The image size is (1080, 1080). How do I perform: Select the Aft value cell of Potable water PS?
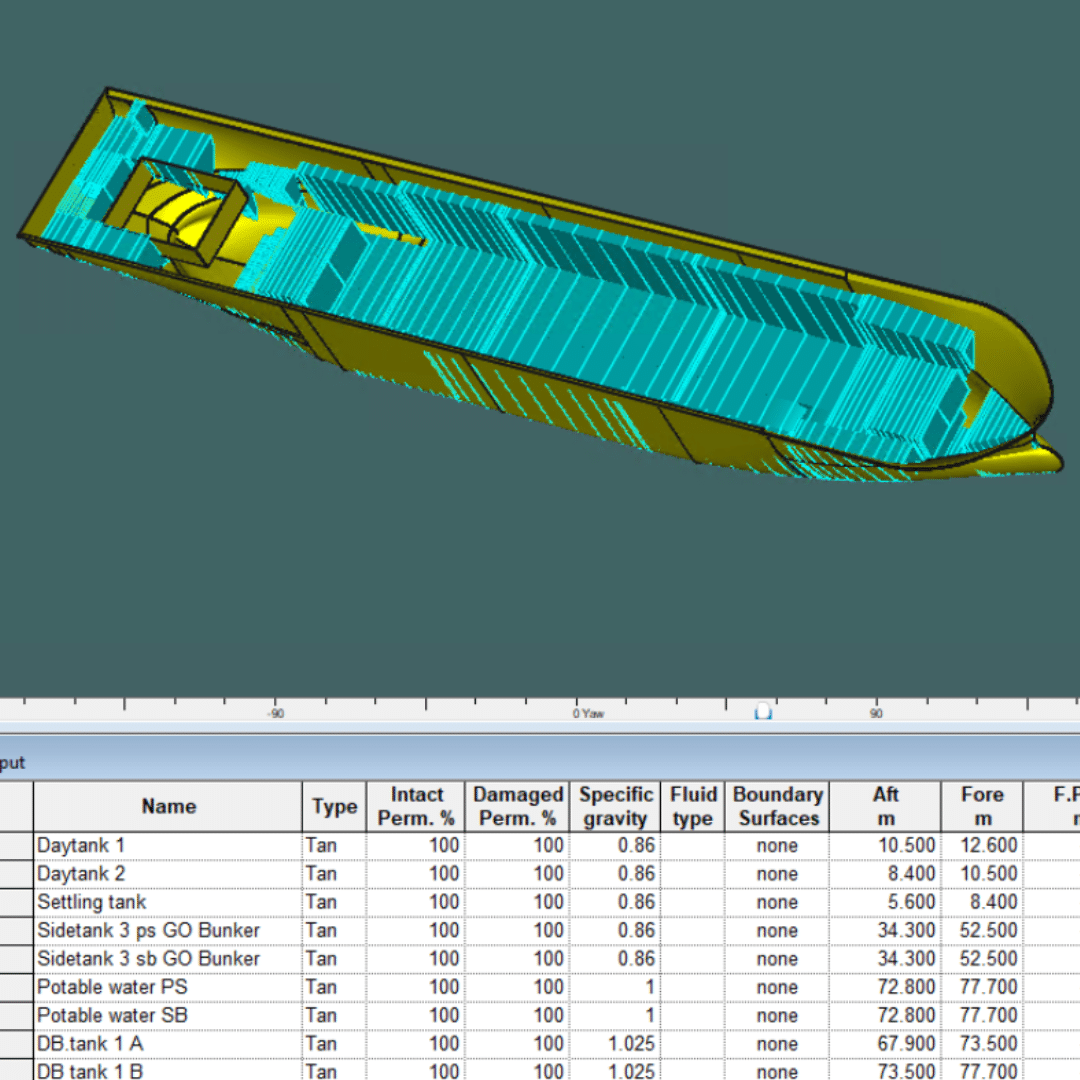(885, 987)
